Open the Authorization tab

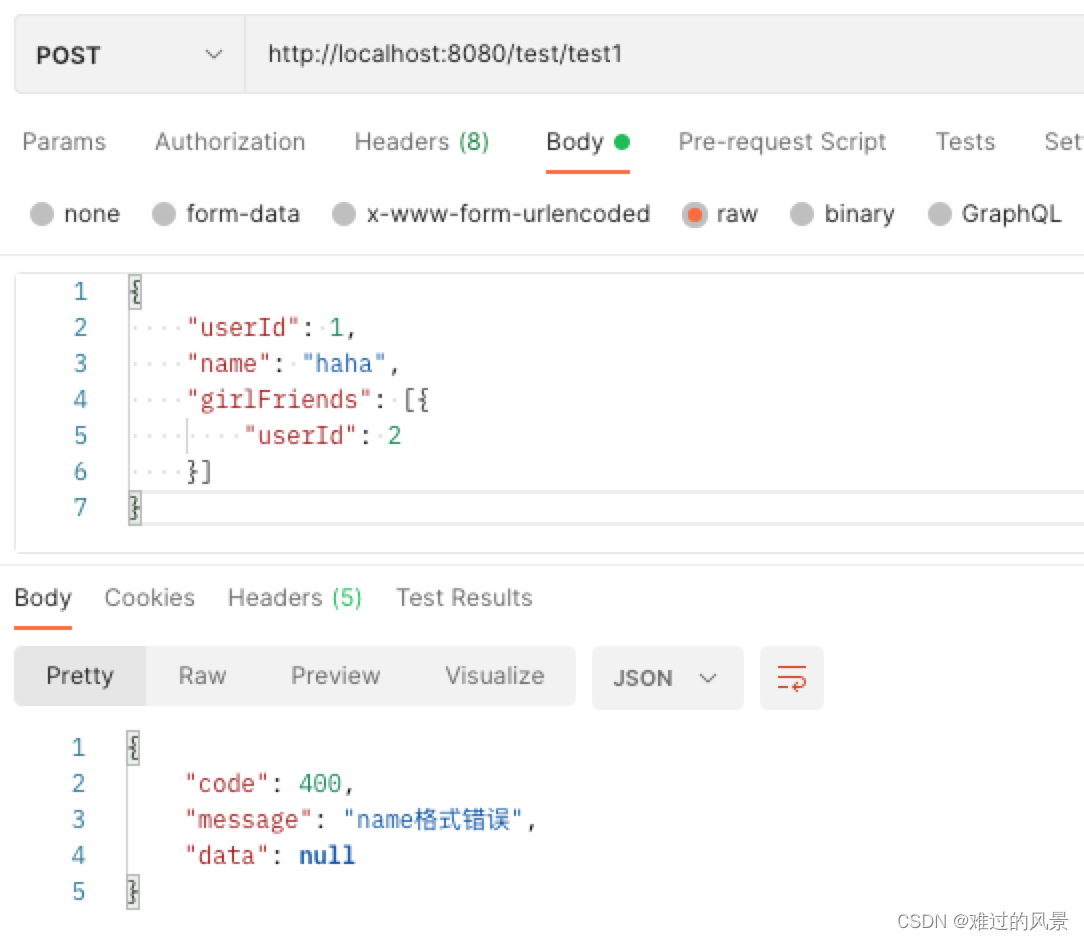[x=230, y=142]
